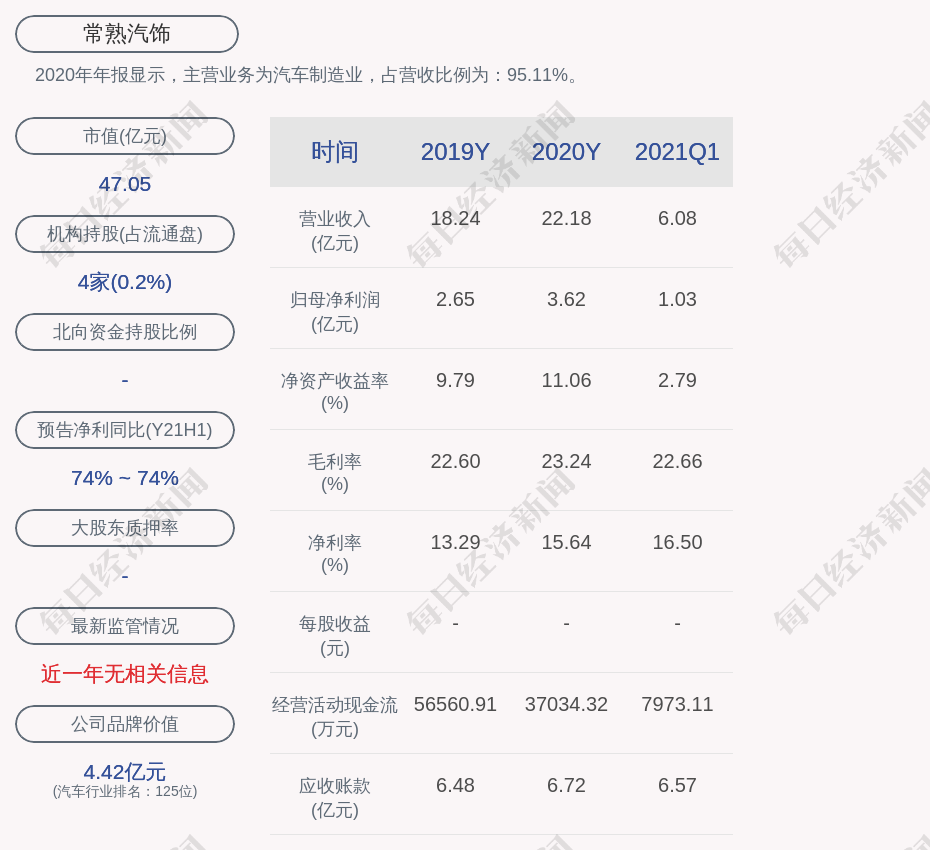This screenshot has width=930, height=850.
Task: Click the 4.42亿元 brand value text
Action: pyautogui.click(x=125, y=772)
